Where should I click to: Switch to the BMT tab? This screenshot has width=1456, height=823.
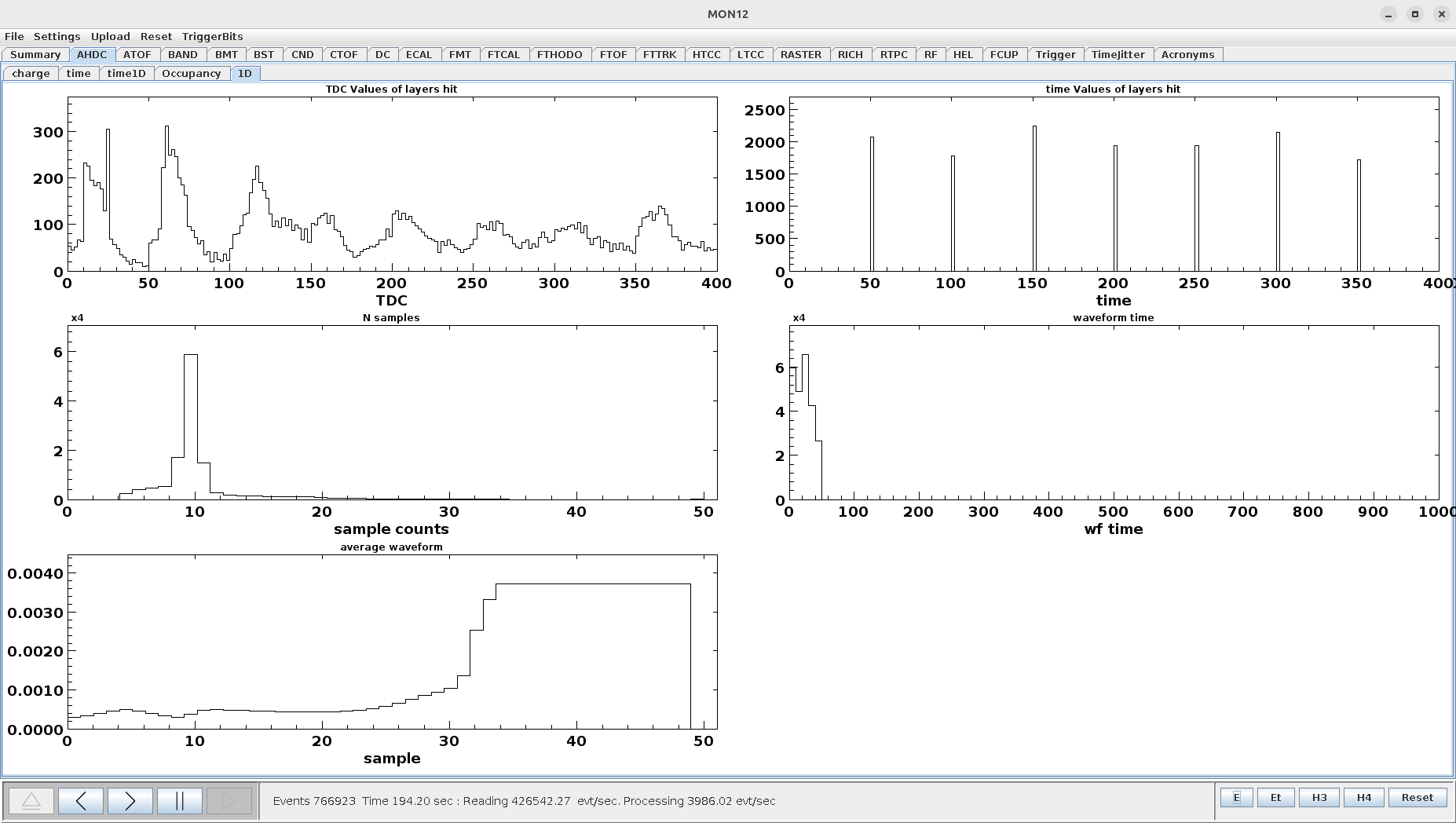[x=226, y=54]
